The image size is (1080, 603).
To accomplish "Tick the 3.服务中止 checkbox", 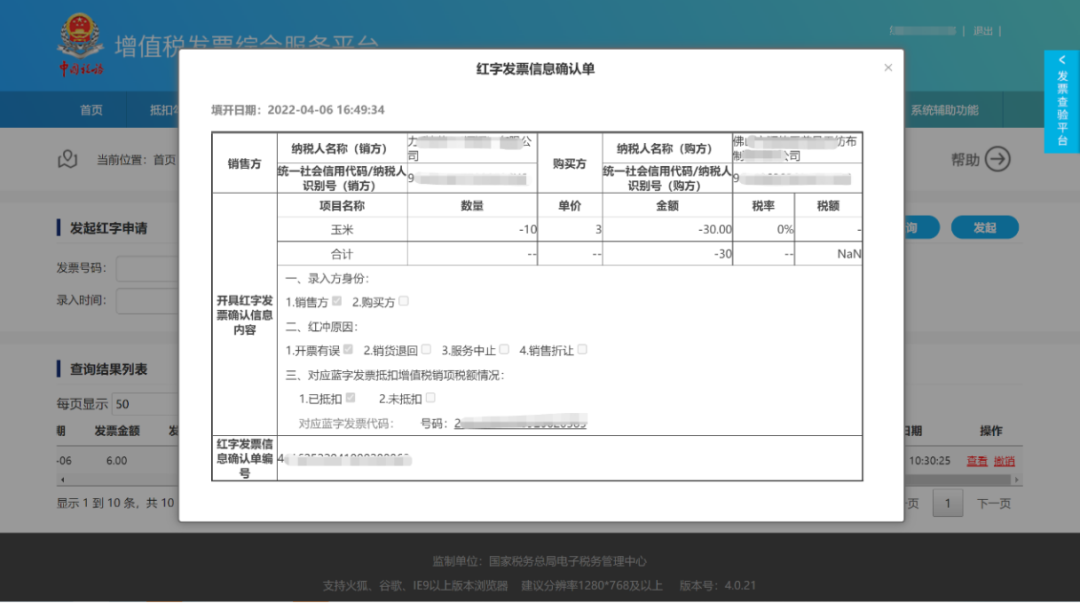I will point(504,350).
